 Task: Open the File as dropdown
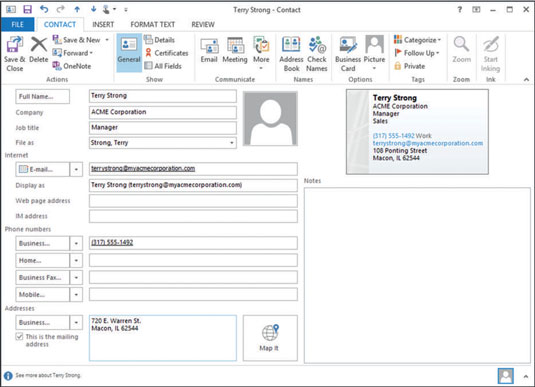[232, 143]
